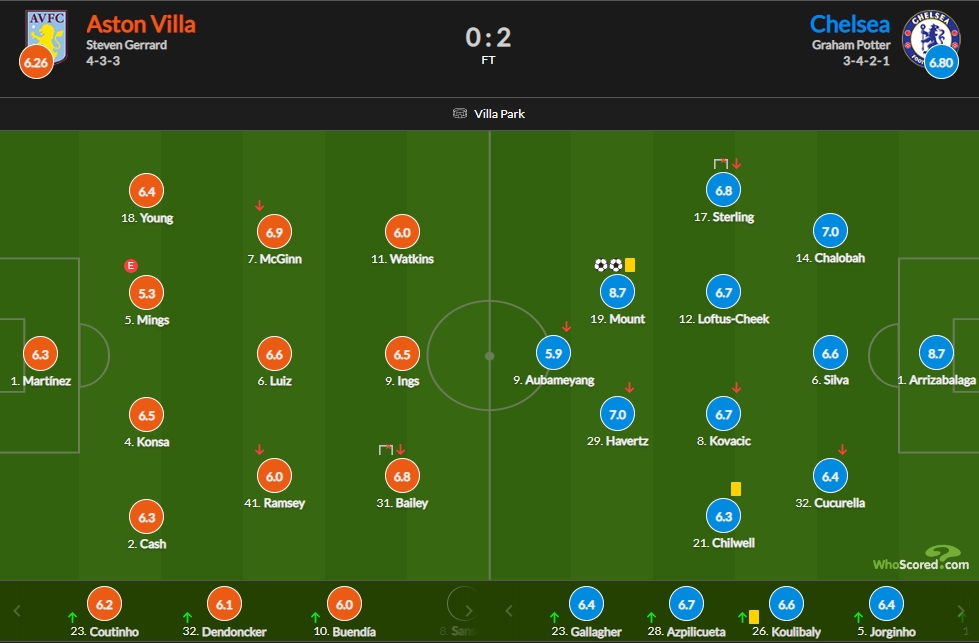
Task: Click the Chelsea club crest
Action: coord(930,36)
